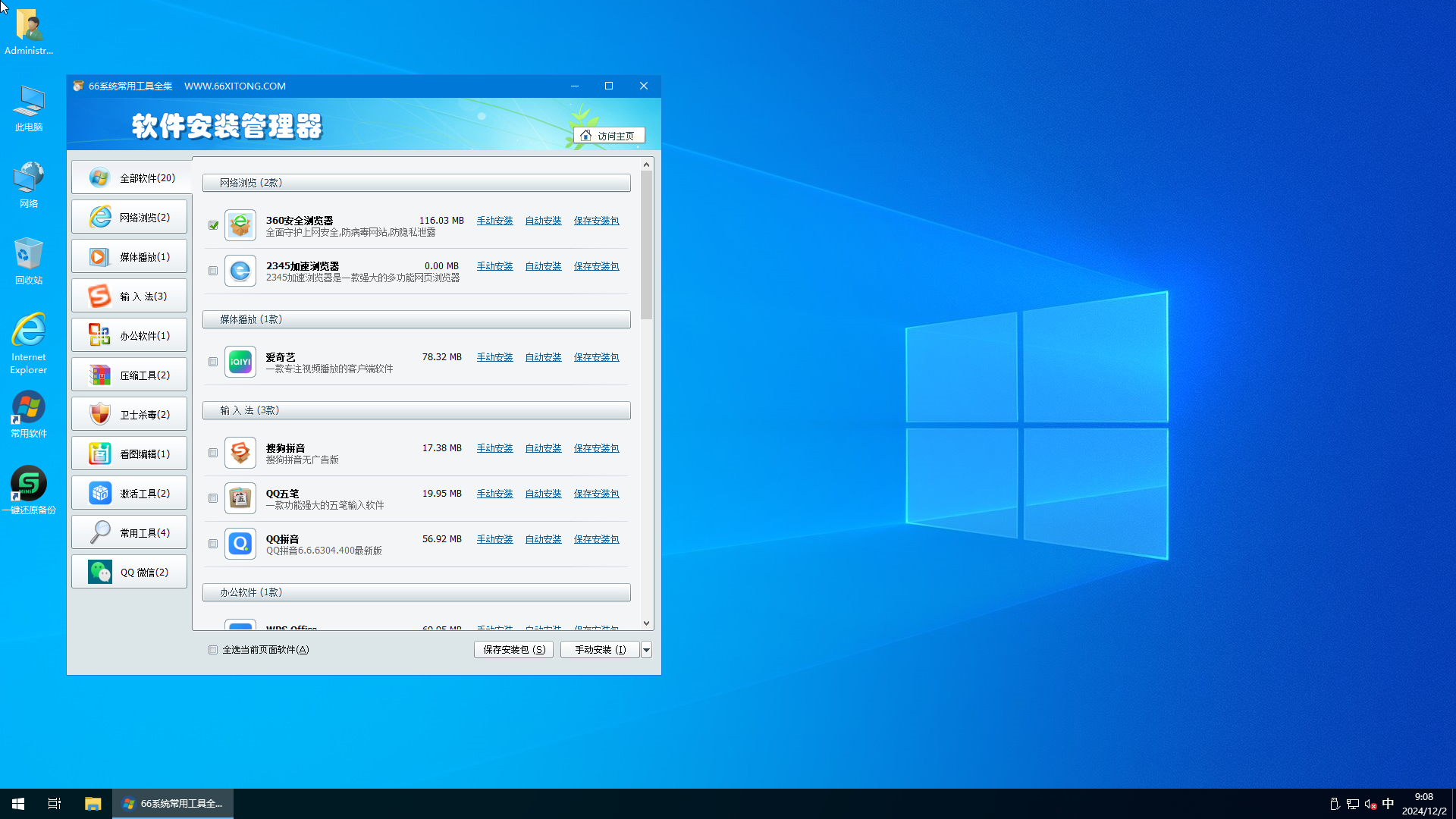Switch to 媒体播放(1) category tab

[x=130, y=256]
